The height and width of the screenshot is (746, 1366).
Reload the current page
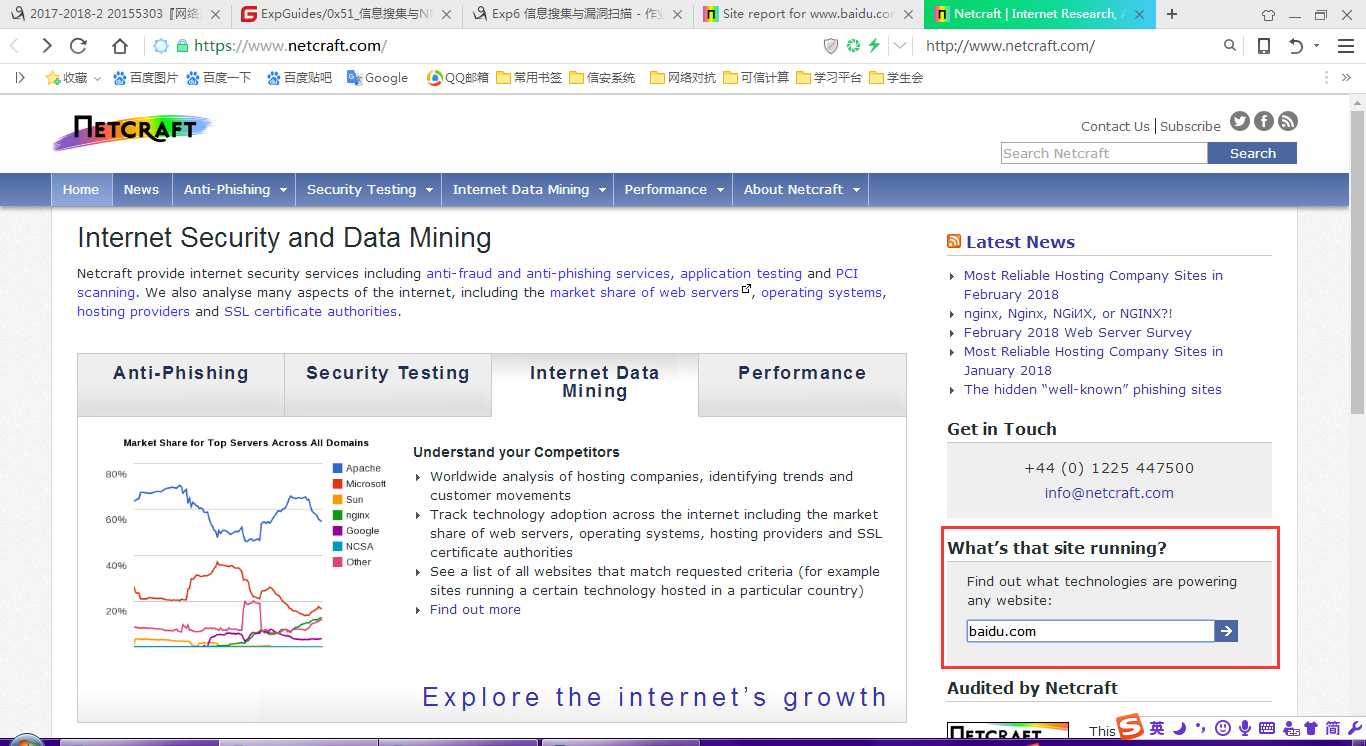tap(79, 46)
